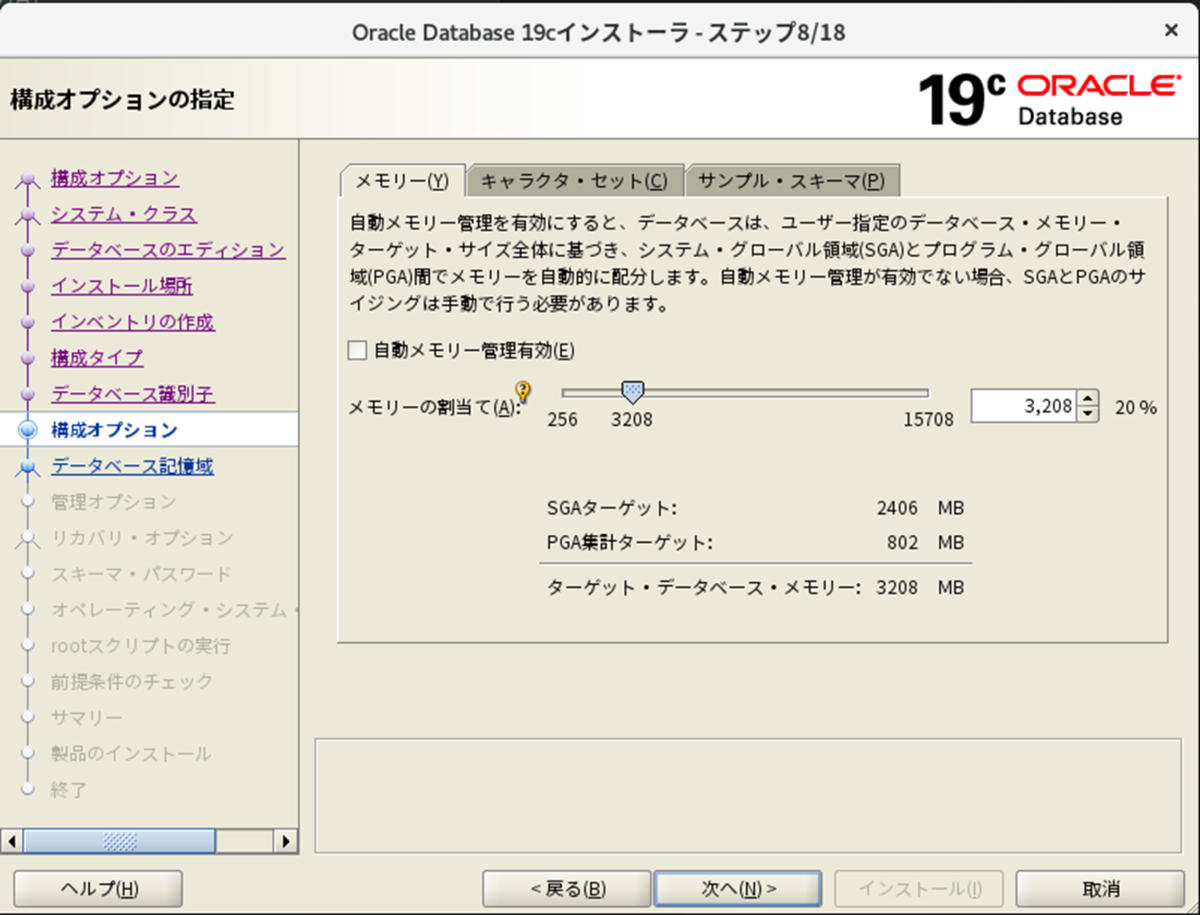The width and height of the screenshot is (1200, 915).
Task: Select the メモリー tab
Action: coord(402,180)
